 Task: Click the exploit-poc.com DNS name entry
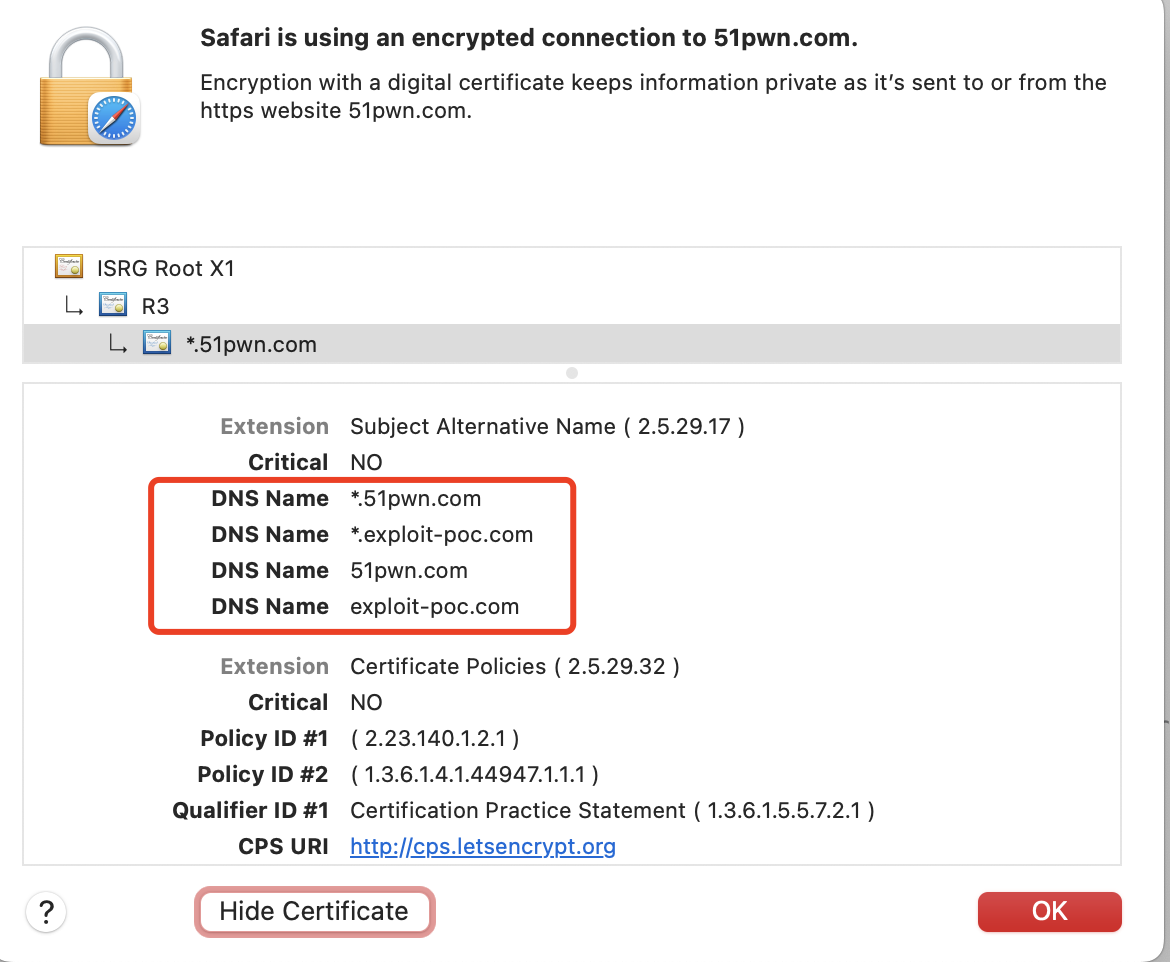click(x=434, y=606)
